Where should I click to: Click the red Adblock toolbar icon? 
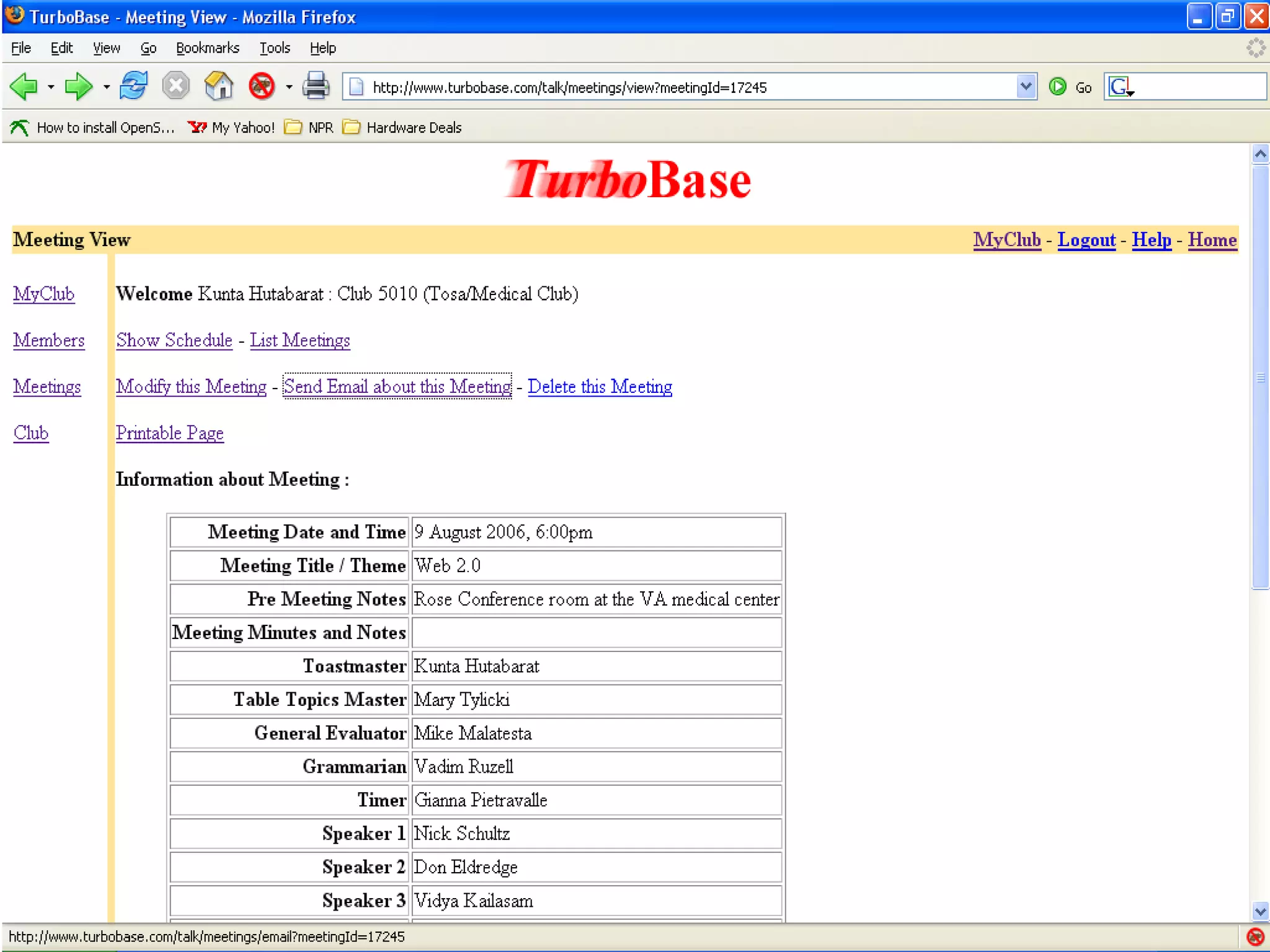[261, 86]
